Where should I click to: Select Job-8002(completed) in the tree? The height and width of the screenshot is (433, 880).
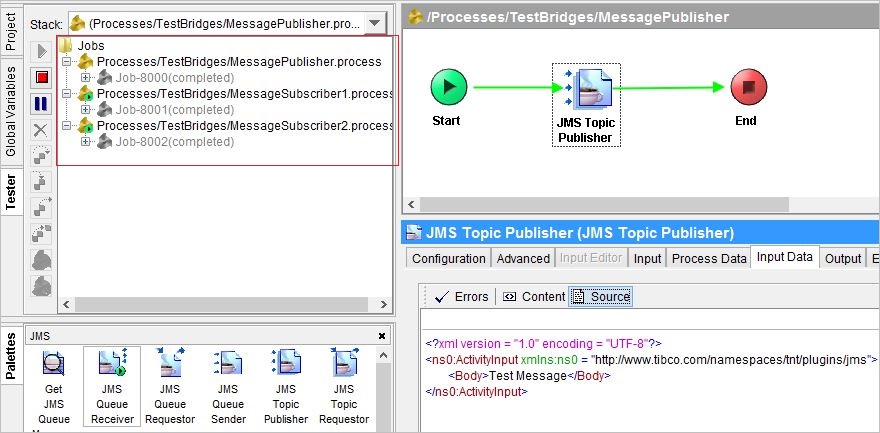pos(175,142)
